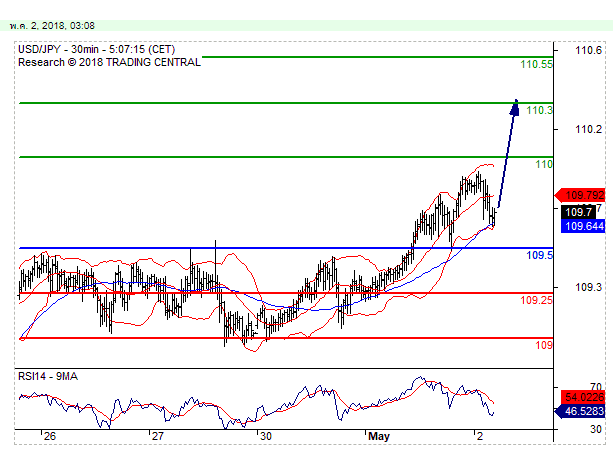The image size is (613, 456).
Task: Click the red 54.0226 RSI value tag
Action: pyautogui.click(x=585, y=396)
